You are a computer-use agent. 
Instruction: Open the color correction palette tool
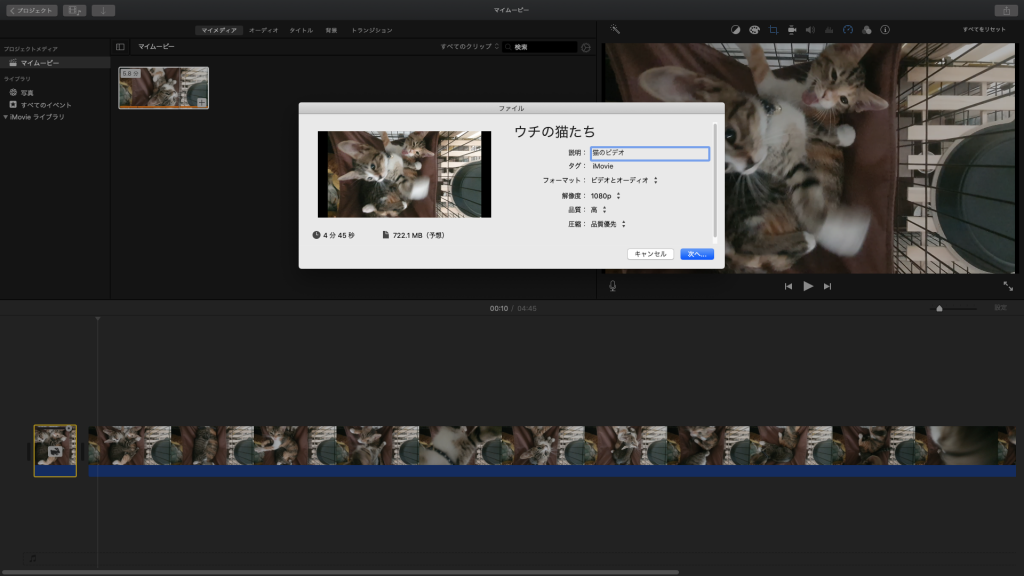(754, 30)
